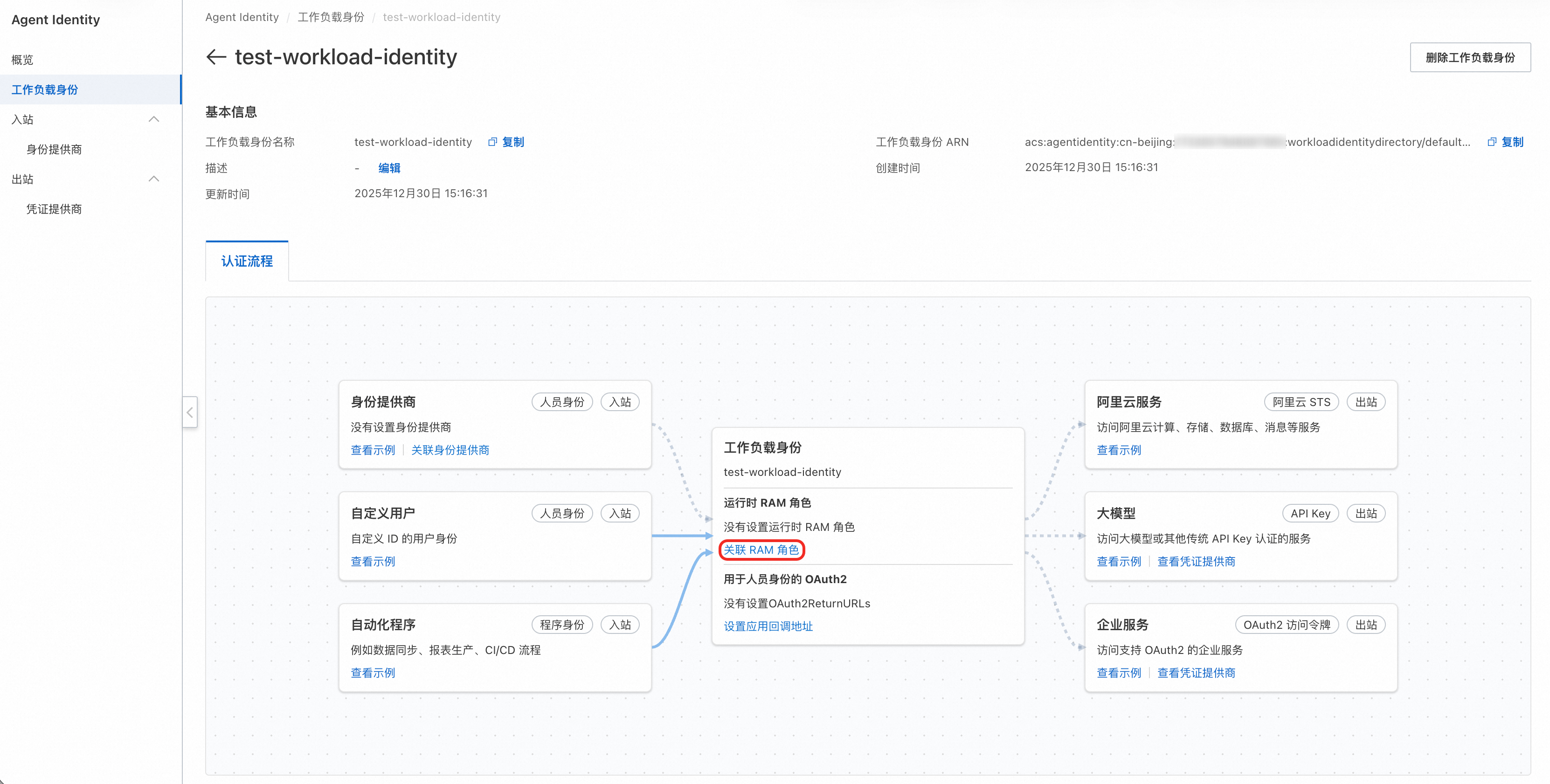Click 设置应用回调地址 link
Screen dimensions: 1550x784
[768, 626]
